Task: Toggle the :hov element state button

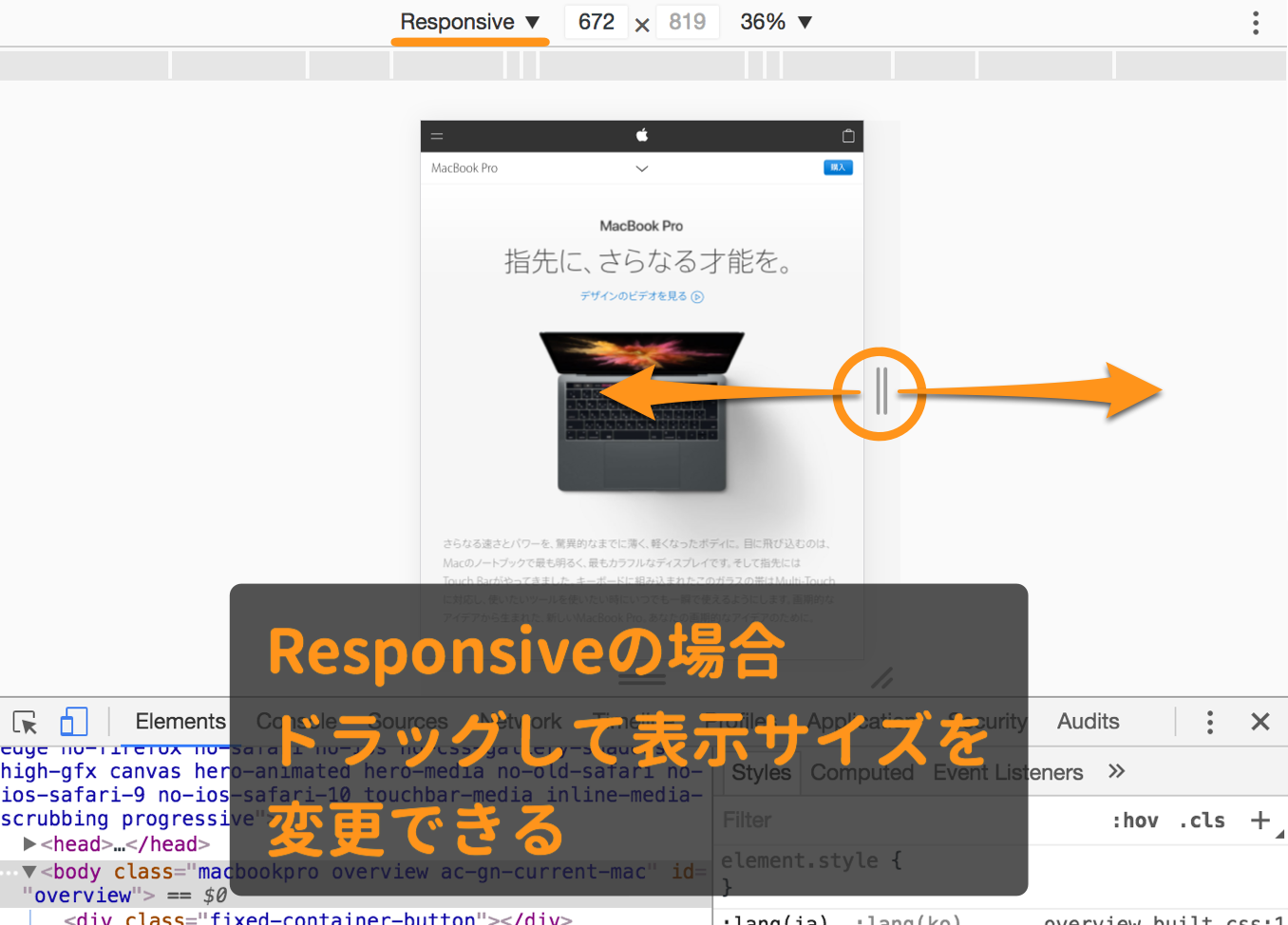Action: pos(1135,821)
